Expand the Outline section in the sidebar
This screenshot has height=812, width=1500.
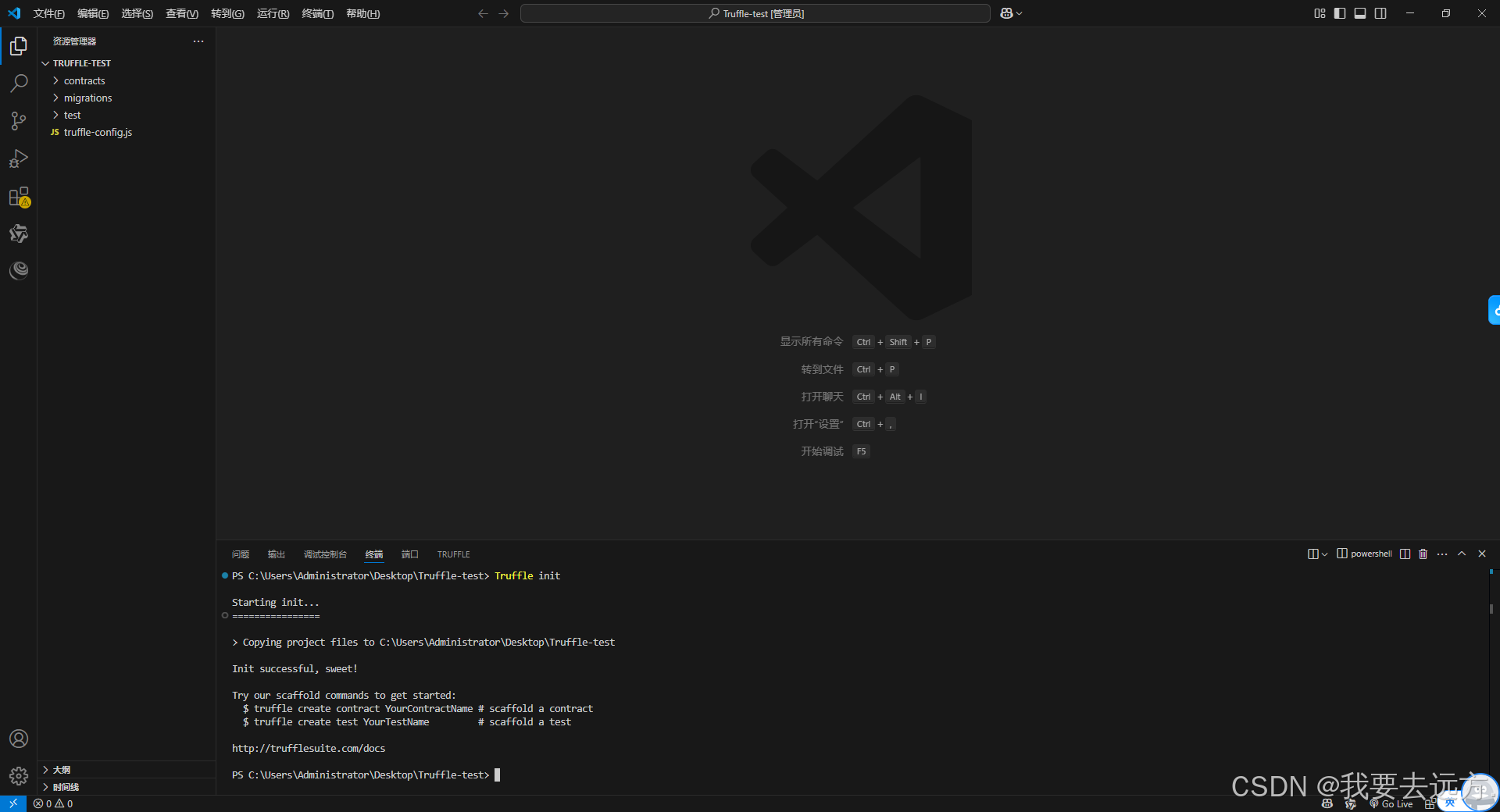click(x=127, y=770)
